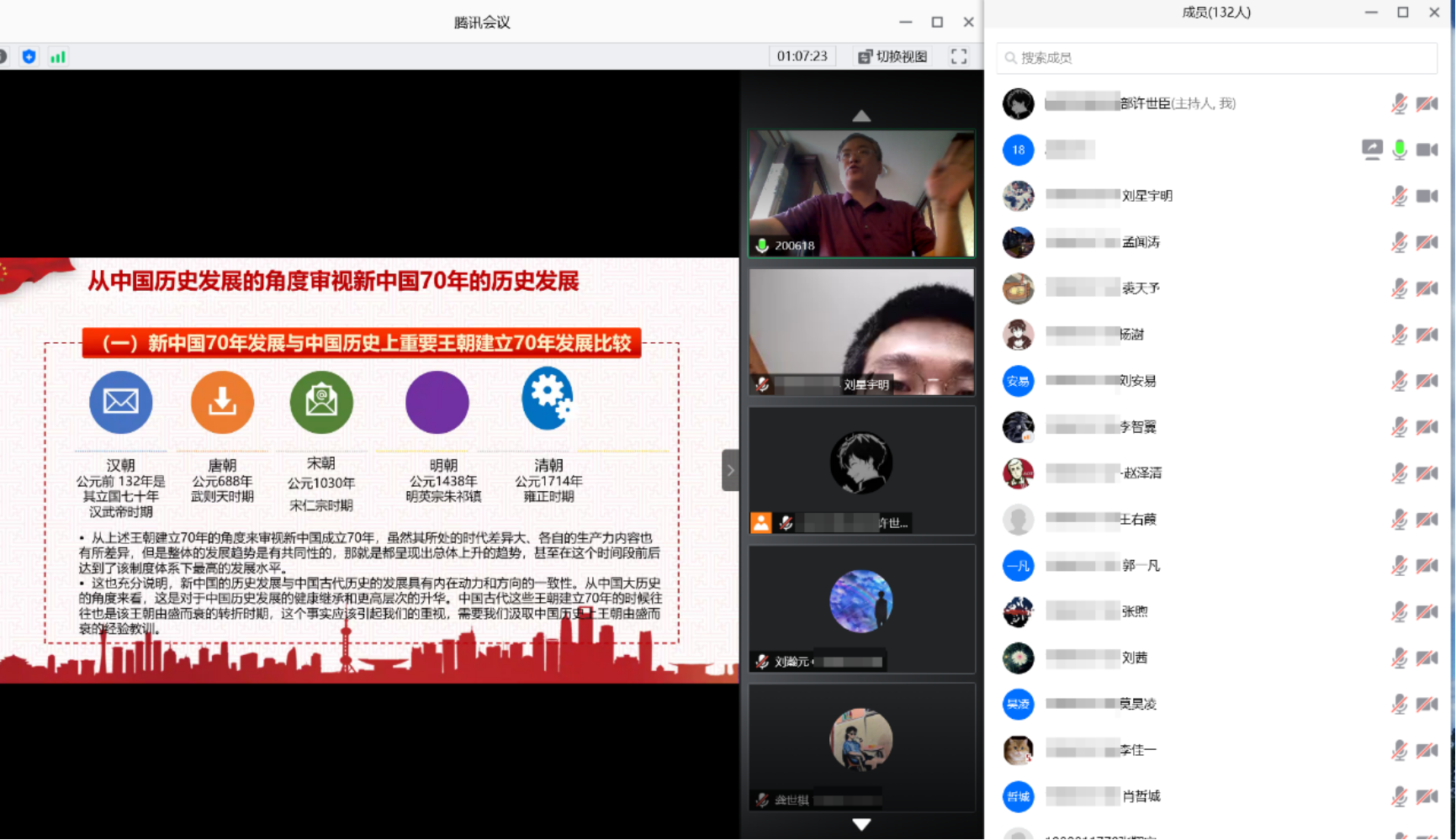
Task: Enter fullscreen mode with the expand icon
Action: (959, 56)
